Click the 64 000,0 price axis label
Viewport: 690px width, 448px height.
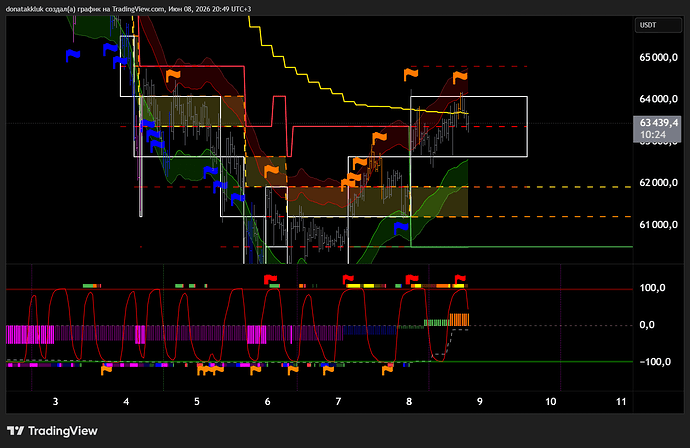658,99
